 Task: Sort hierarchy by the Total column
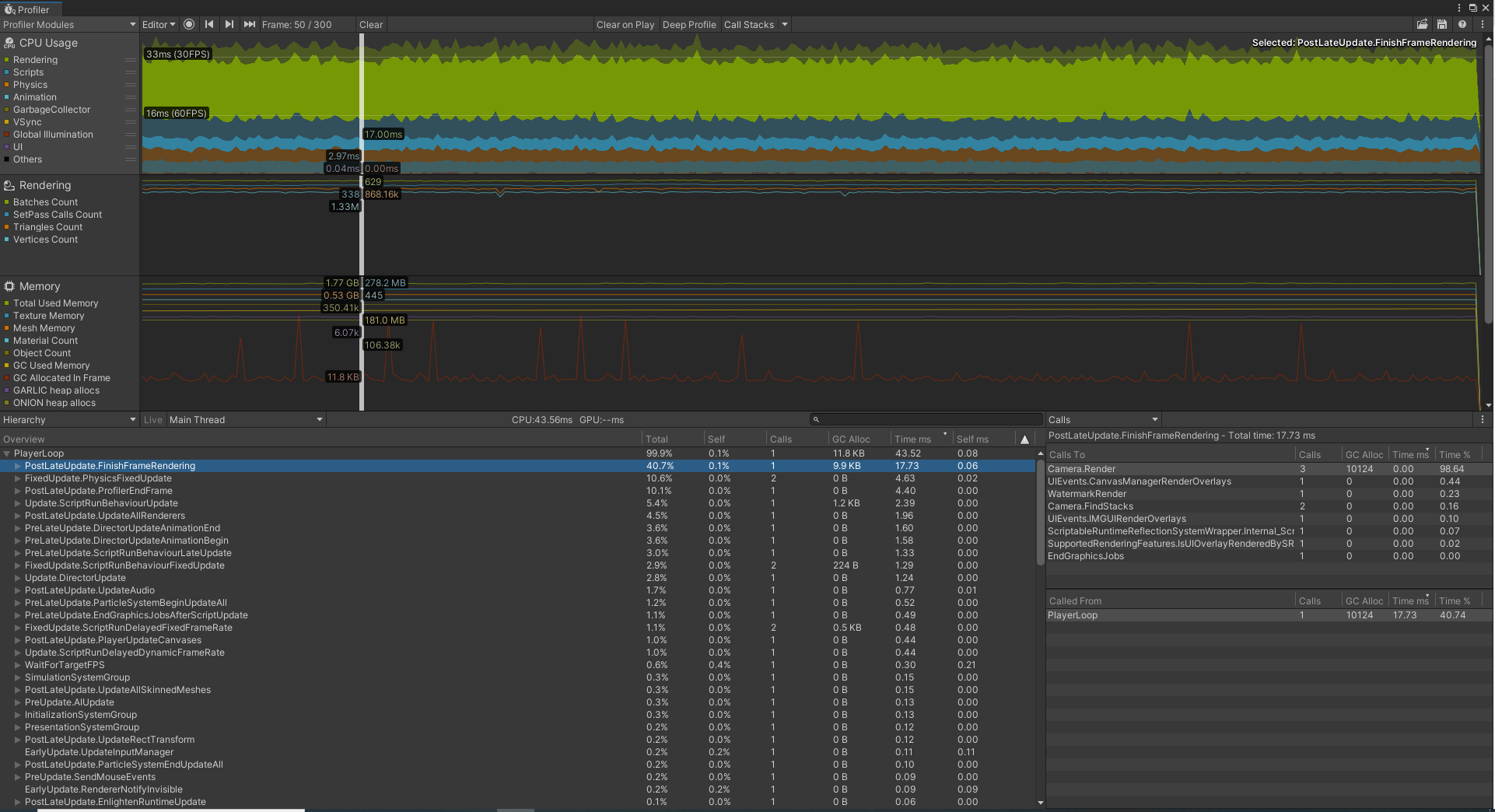656,439
